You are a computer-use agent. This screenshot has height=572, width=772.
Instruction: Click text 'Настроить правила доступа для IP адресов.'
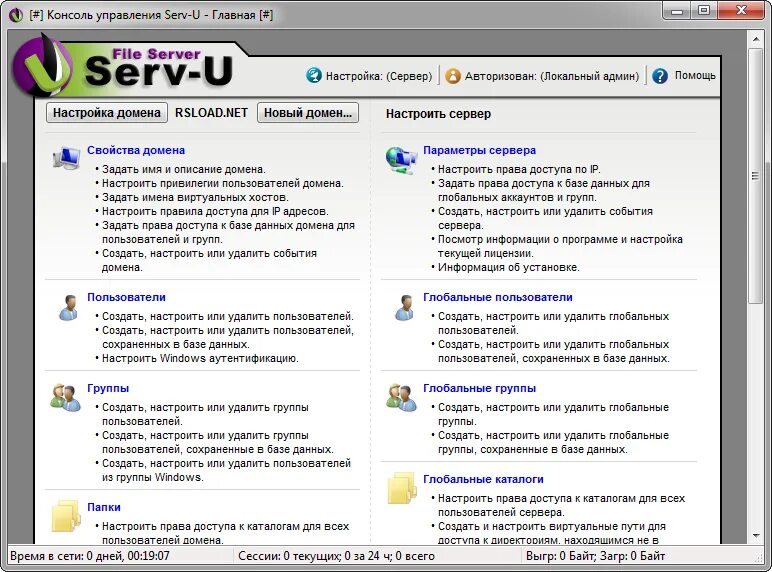pyautogui.click(x=215, y=211)
